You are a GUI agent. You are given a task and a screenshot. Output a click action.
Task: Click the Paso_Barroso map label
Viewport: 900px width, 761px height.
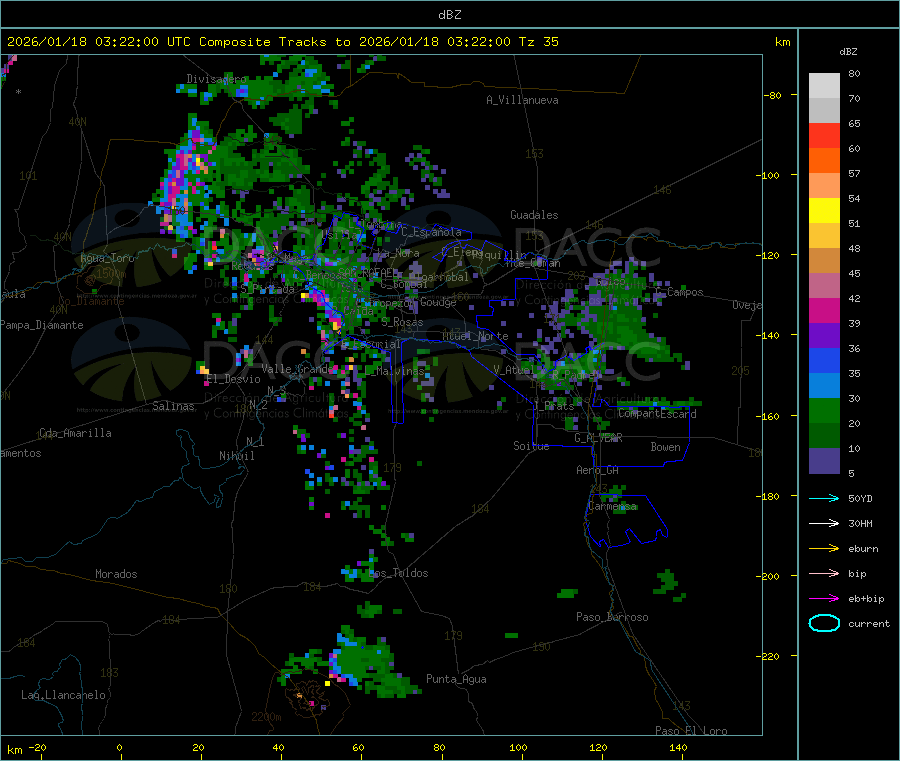(612, 617)
